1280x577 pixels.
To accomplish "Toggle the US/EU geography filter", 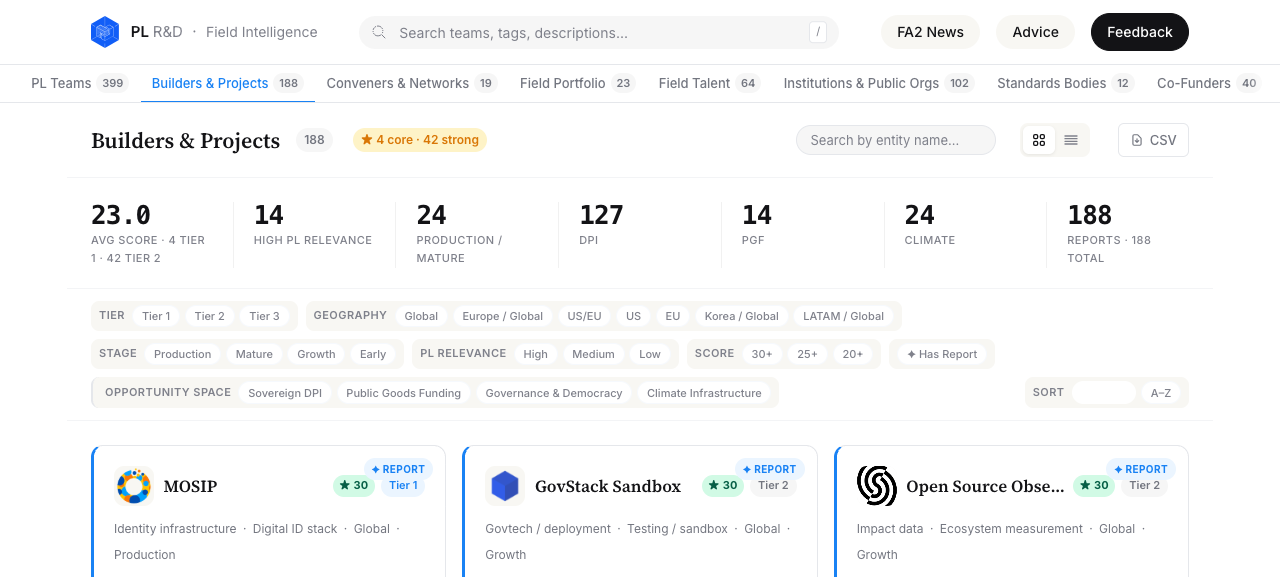I will tap(585, 316).
